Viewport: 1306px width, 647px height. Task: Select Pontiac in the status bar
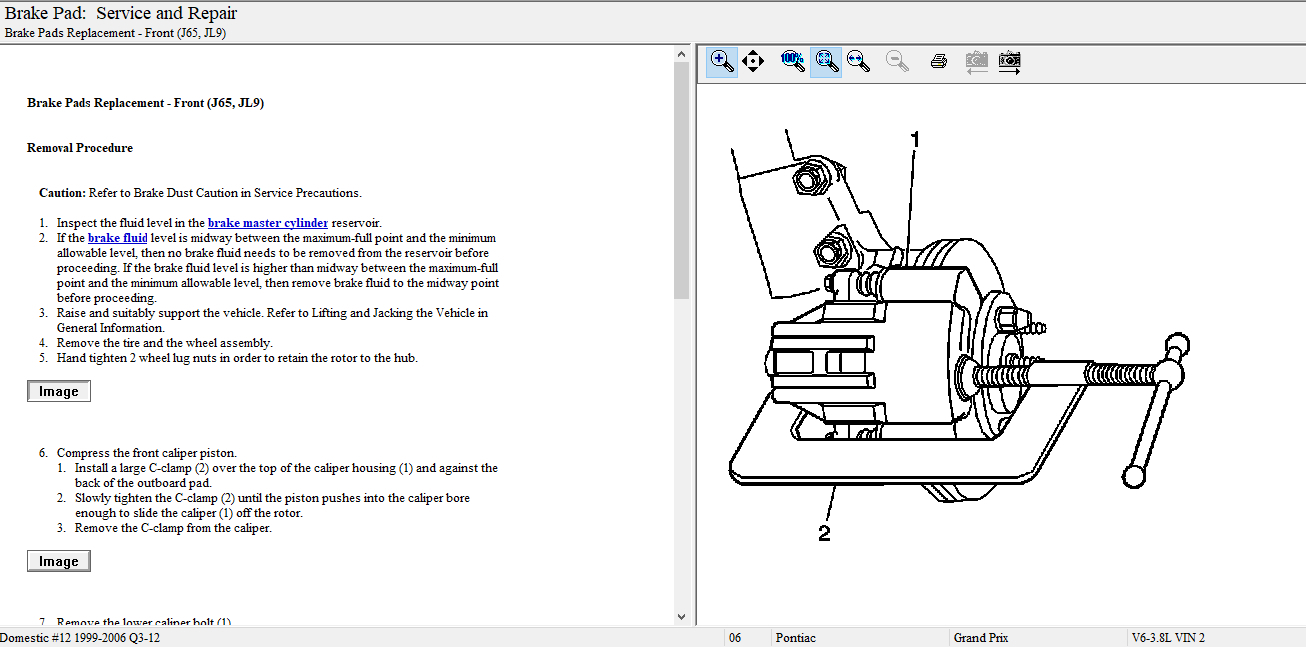tap(795, 638)
